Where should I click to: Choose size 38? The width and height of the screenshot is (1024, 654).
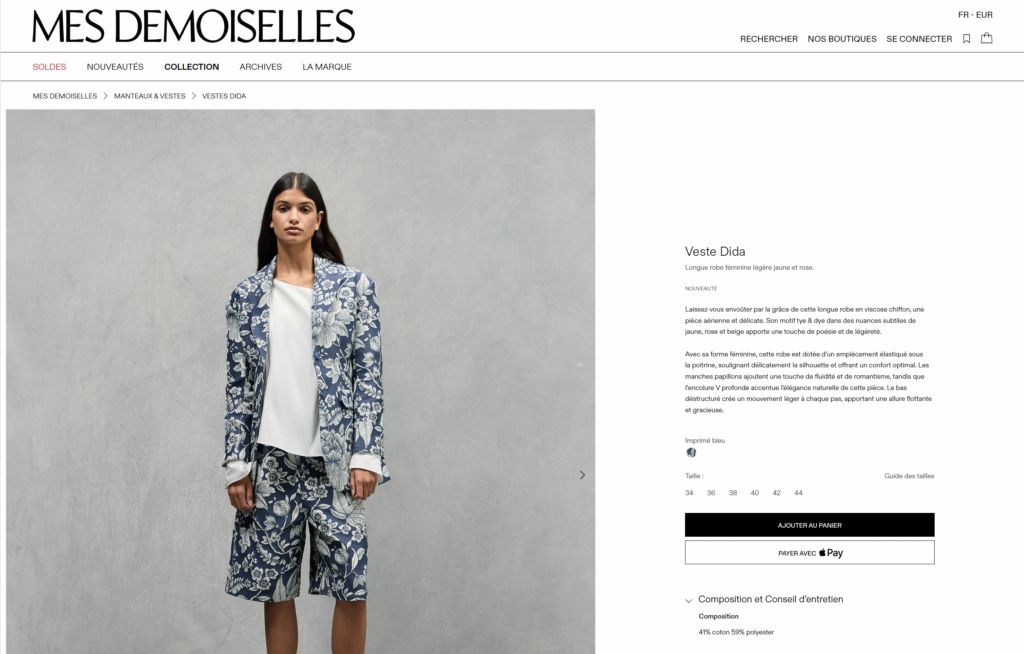click(x=733, y=493)
